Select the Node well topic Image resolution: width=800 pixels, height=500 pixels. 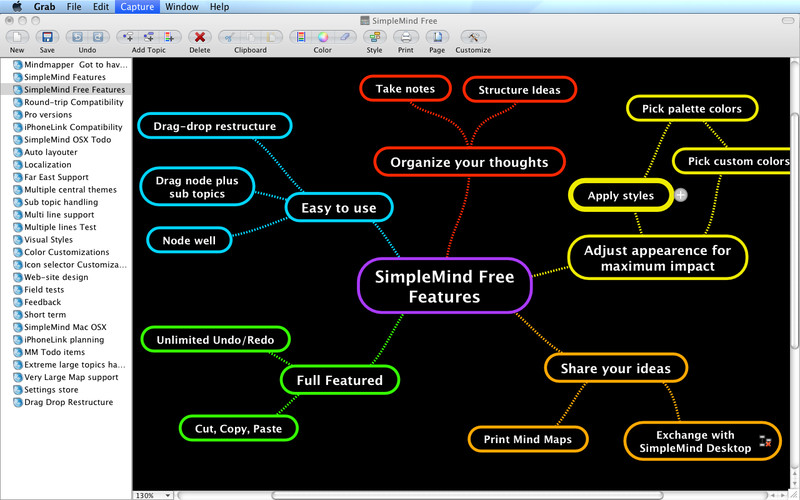[x=189, y=240]
